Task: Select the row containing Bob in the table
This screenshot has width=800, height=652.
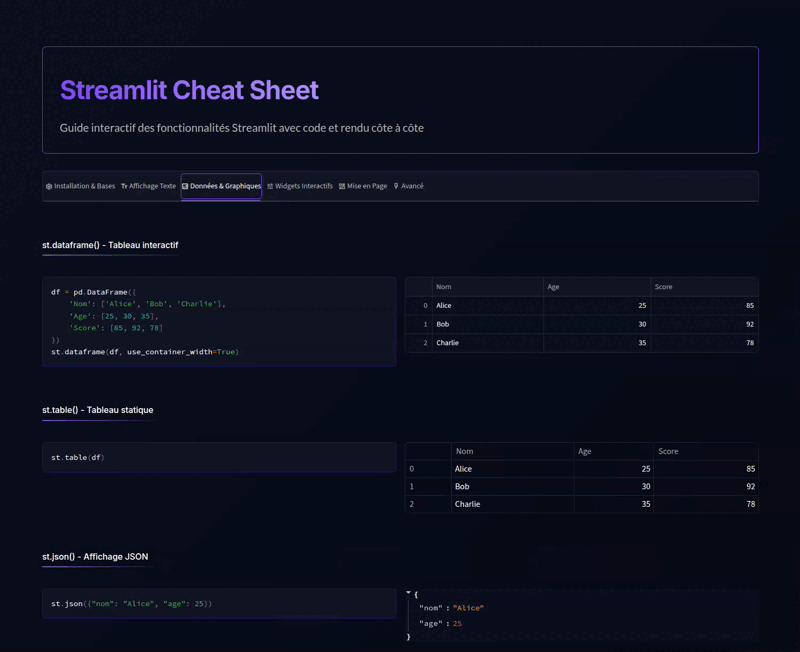Action: pyautogui.click(x=465, y=486)
